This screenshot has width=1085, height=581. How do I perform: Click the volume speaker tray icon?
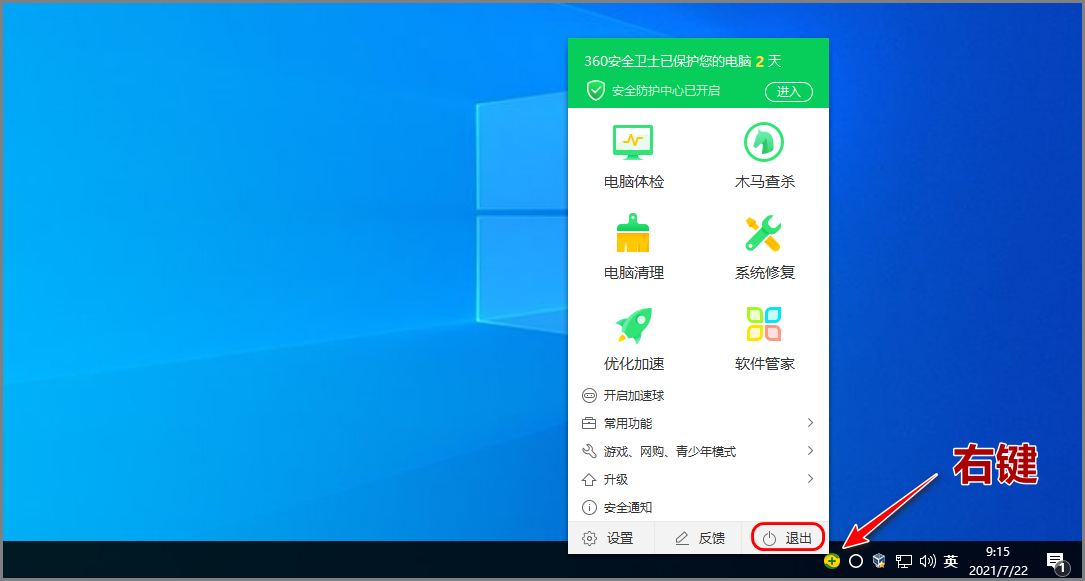pyautogui.click(x=927, y=561)
